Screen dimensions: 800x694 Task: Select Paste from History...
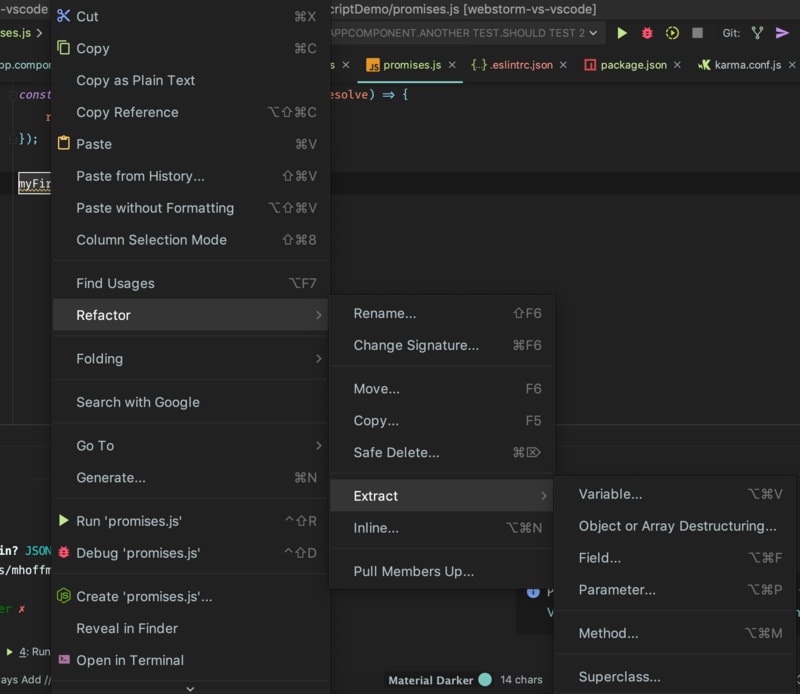191,176
